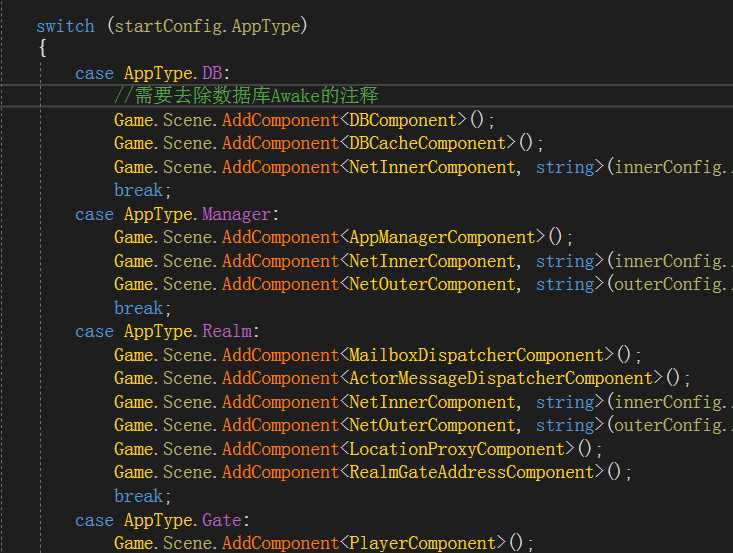Click the opening brace of the switch block

[43, 48]
